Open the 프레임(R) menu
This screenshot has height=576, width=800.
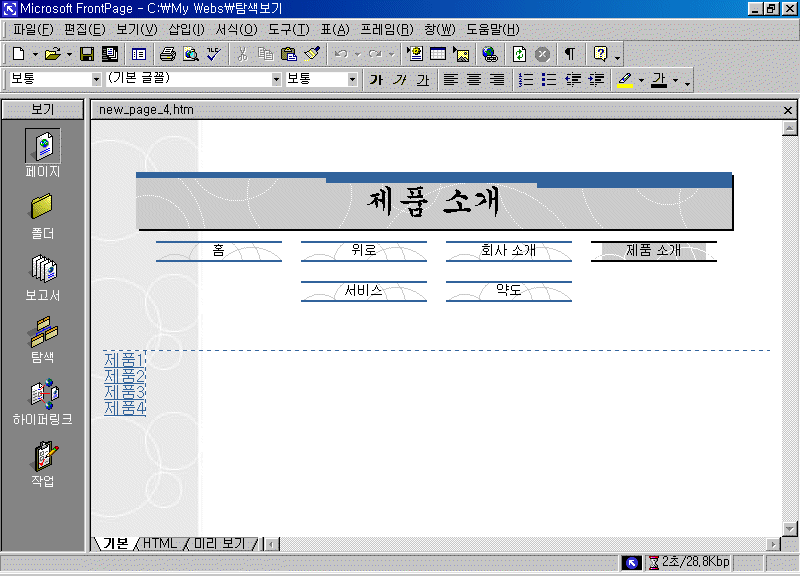pos(387,29)
